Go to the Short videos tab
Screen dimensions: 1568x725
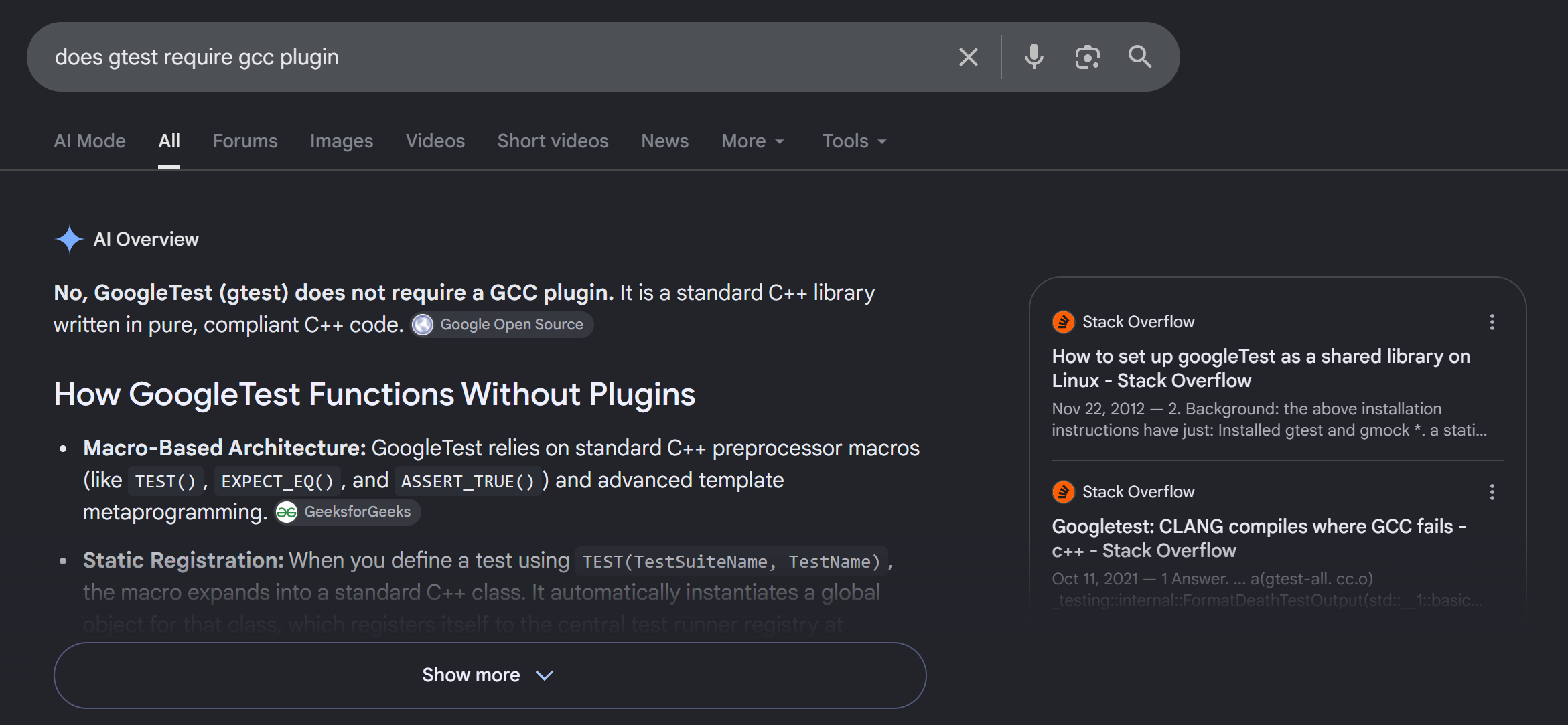point(553,141)
